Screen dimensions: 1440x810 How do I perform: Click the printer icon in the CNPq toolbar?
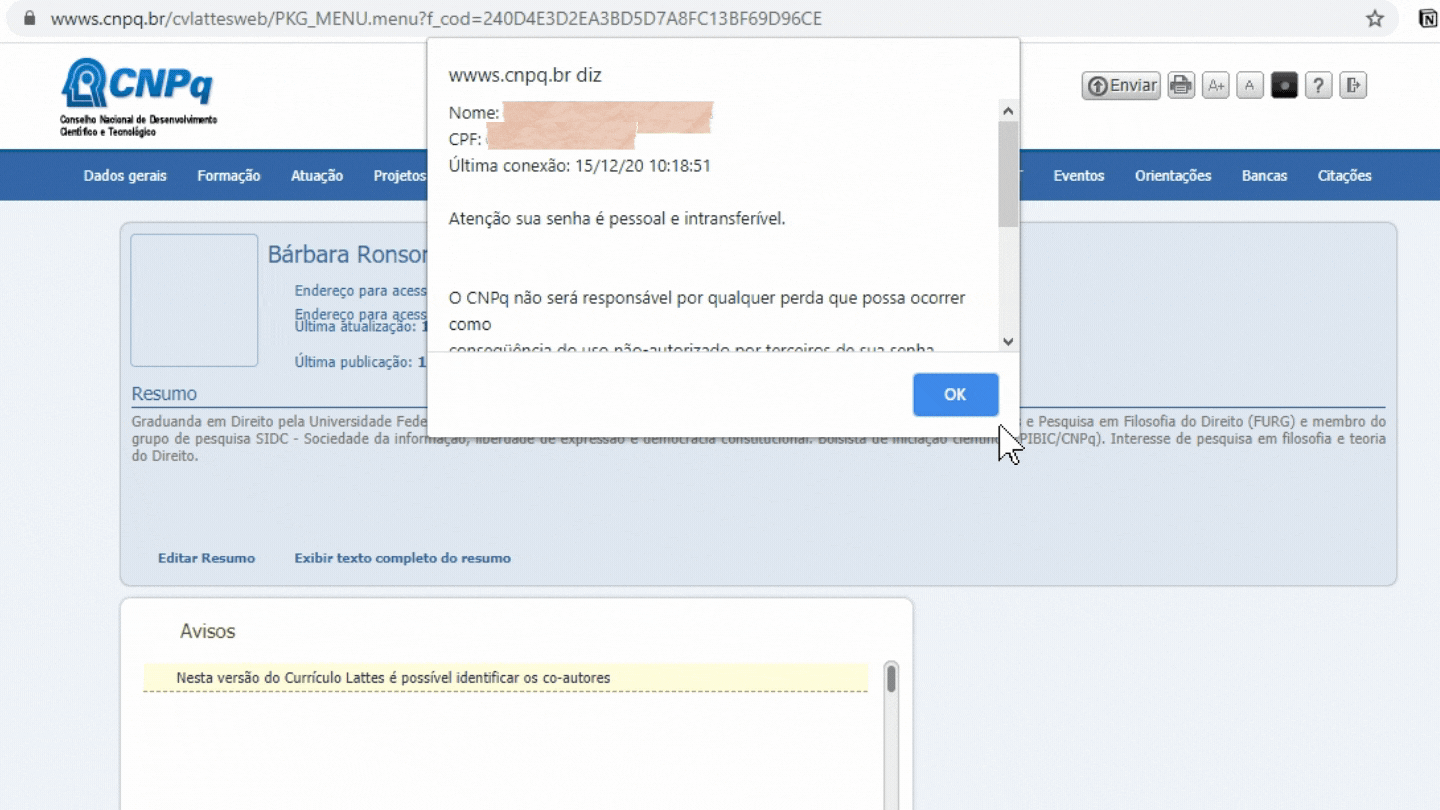[1181, 85]
